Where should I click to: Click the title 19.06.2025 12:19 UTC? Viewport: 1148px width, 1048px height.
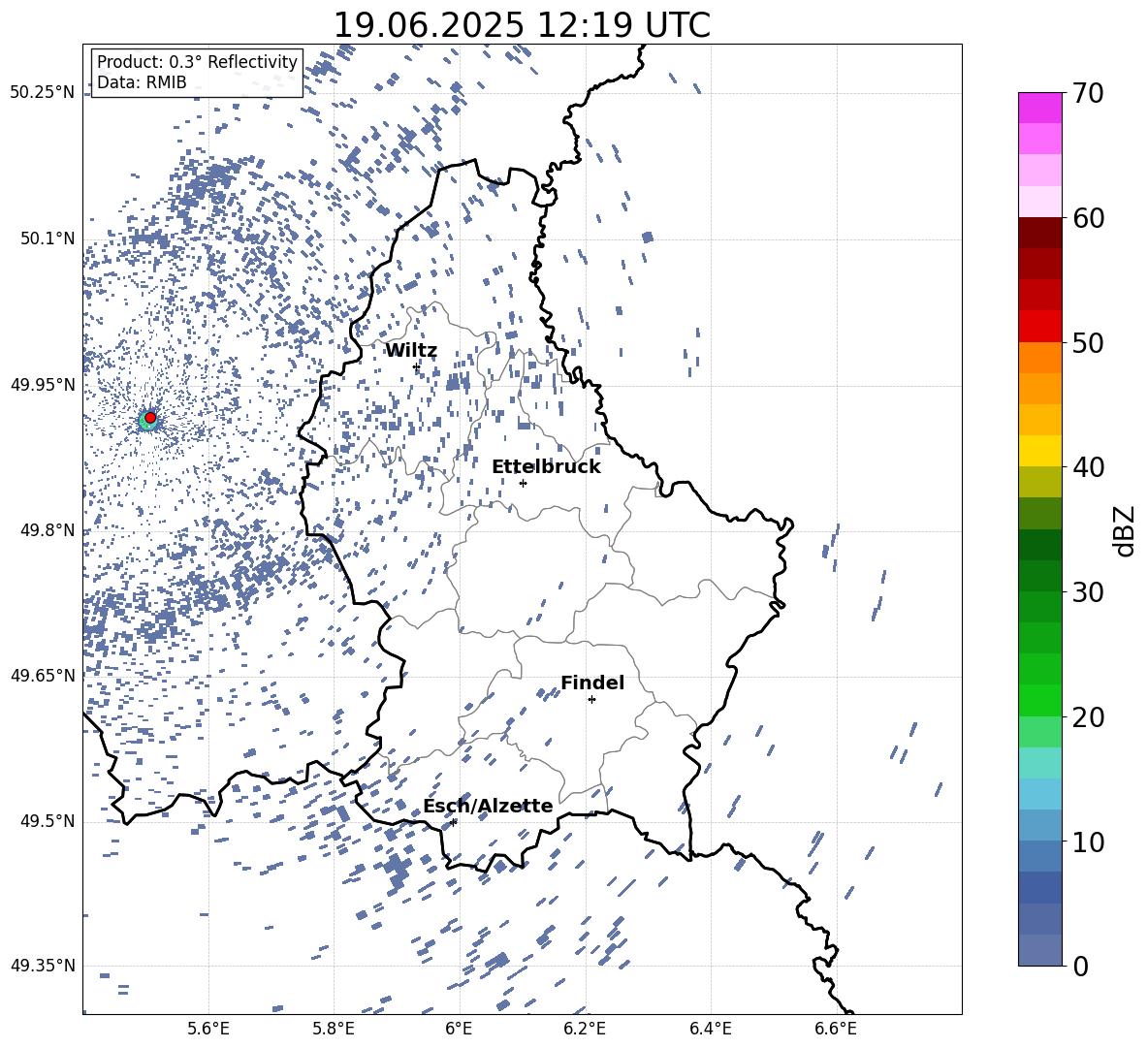(x=522, y=25)
